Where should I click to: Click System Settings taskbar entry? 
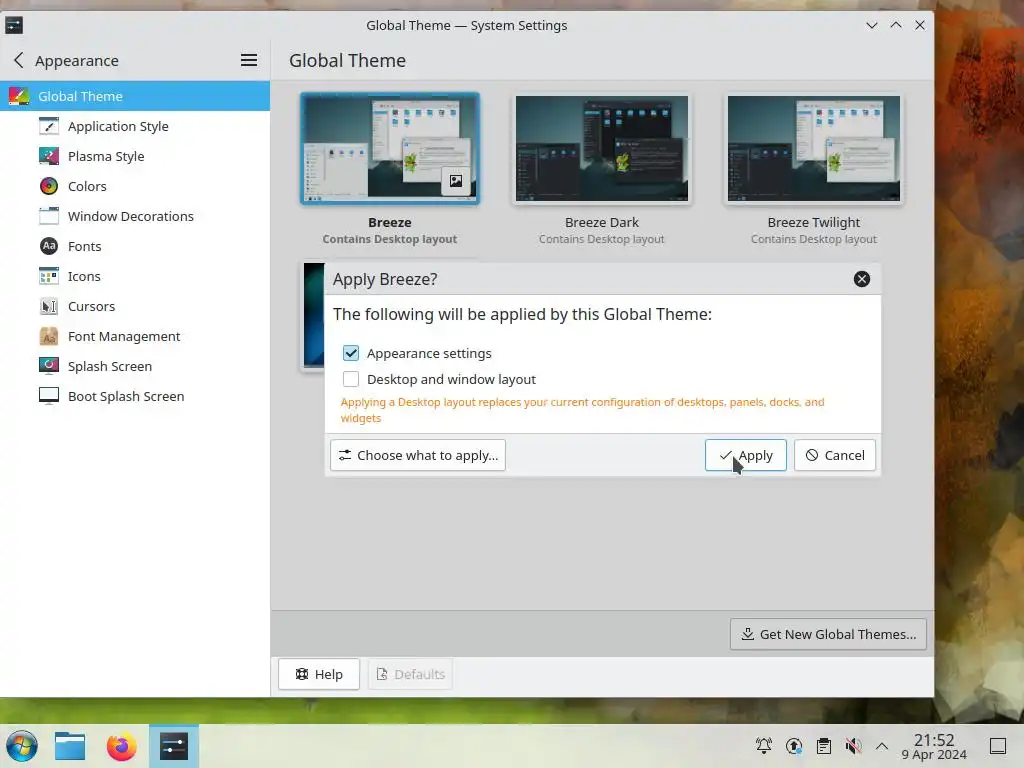(174, 746)
